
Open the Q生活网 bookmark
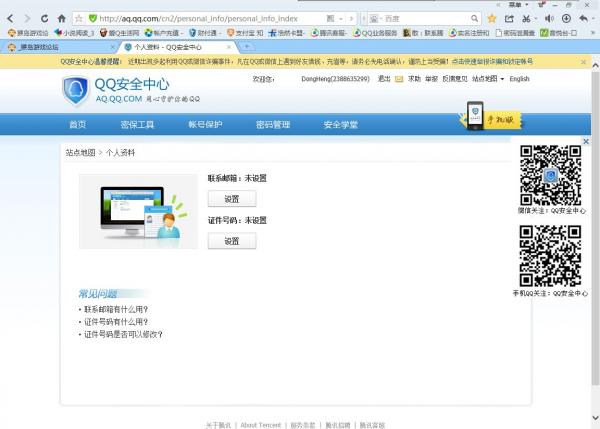[x=119, y=33]
